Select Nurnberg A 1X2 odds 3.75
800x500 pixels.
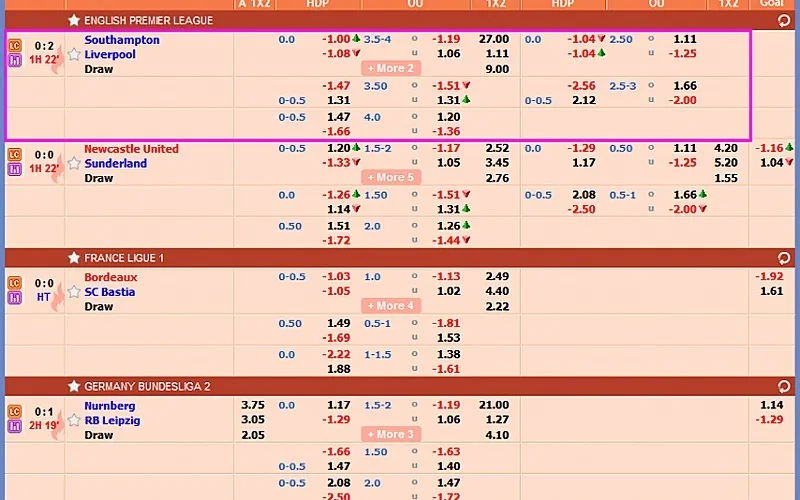[x=253, y=405]
